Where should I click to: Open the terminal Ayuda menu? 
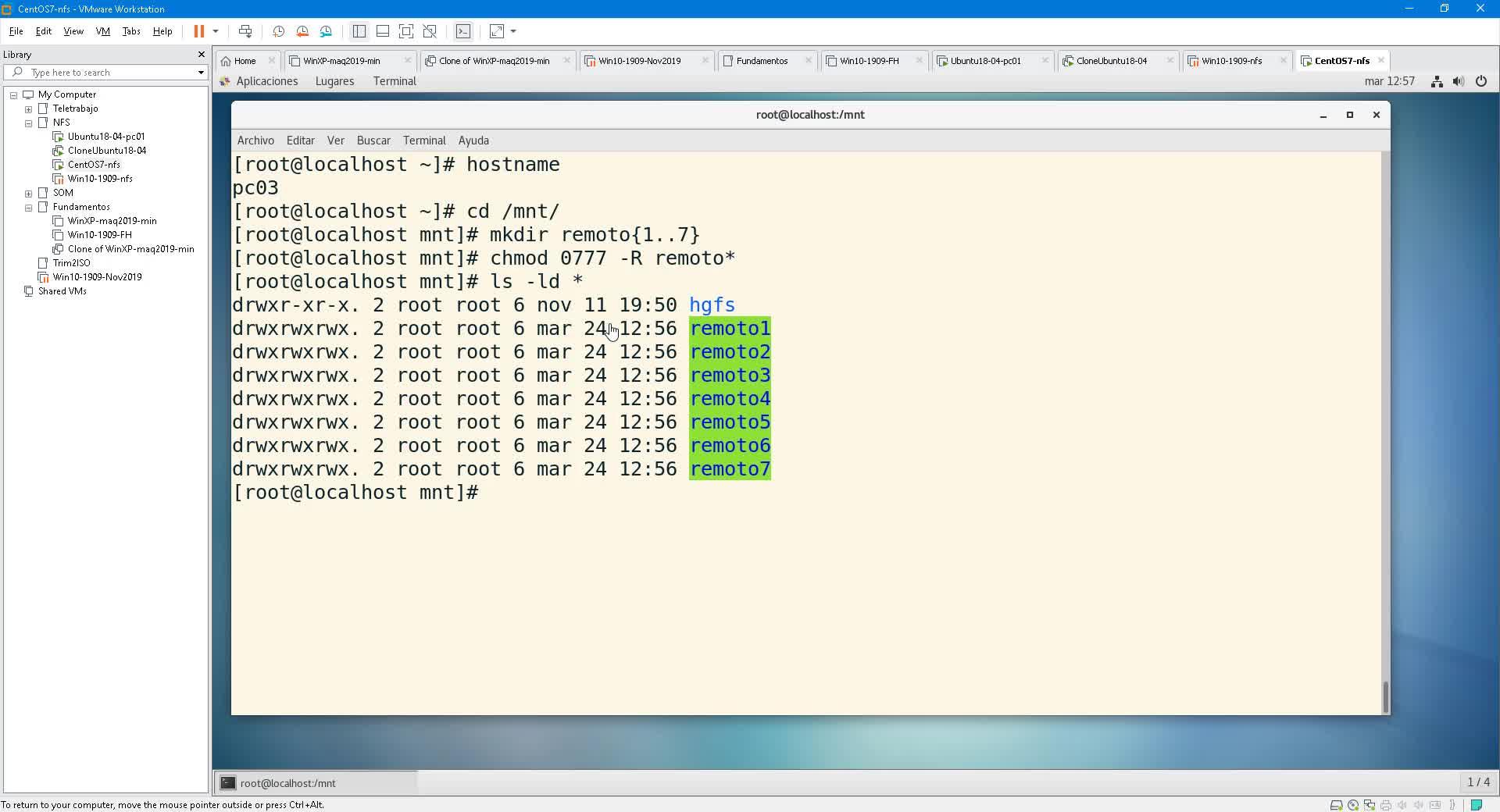pos(473,141)
